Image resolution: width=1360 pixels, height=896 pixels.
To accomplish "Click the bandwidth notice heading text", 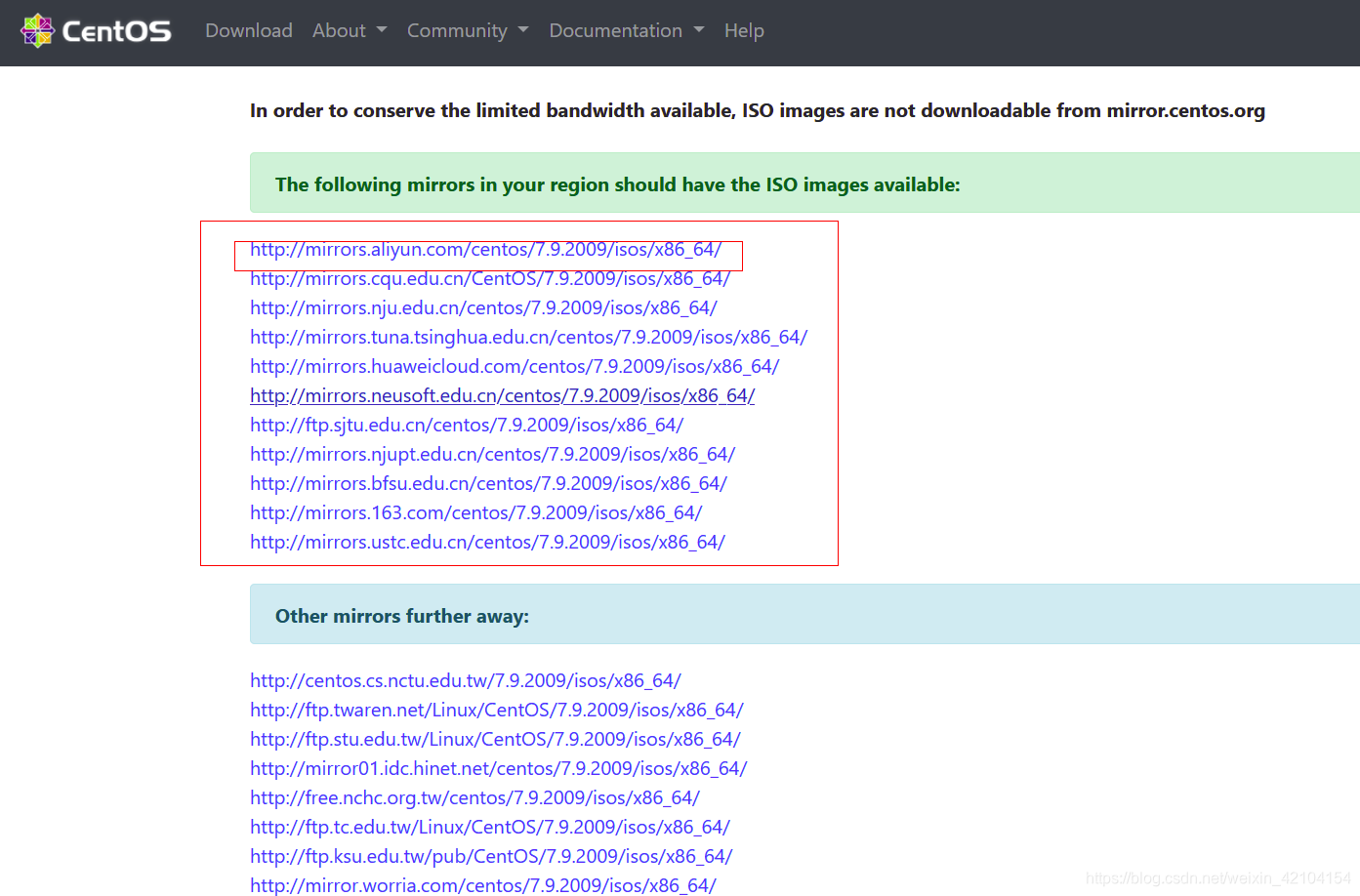I will tap(758, 110).
